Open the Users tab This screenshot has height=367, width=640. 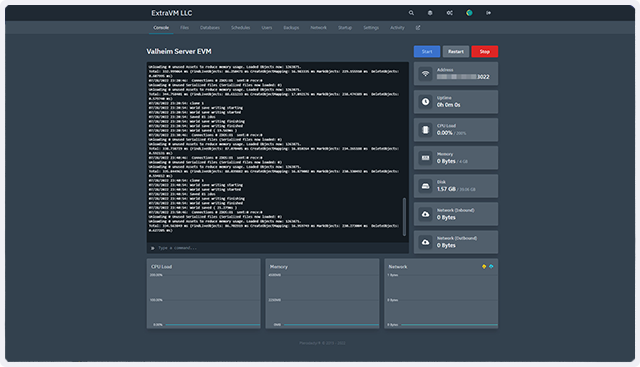click(x=267, y=28)
